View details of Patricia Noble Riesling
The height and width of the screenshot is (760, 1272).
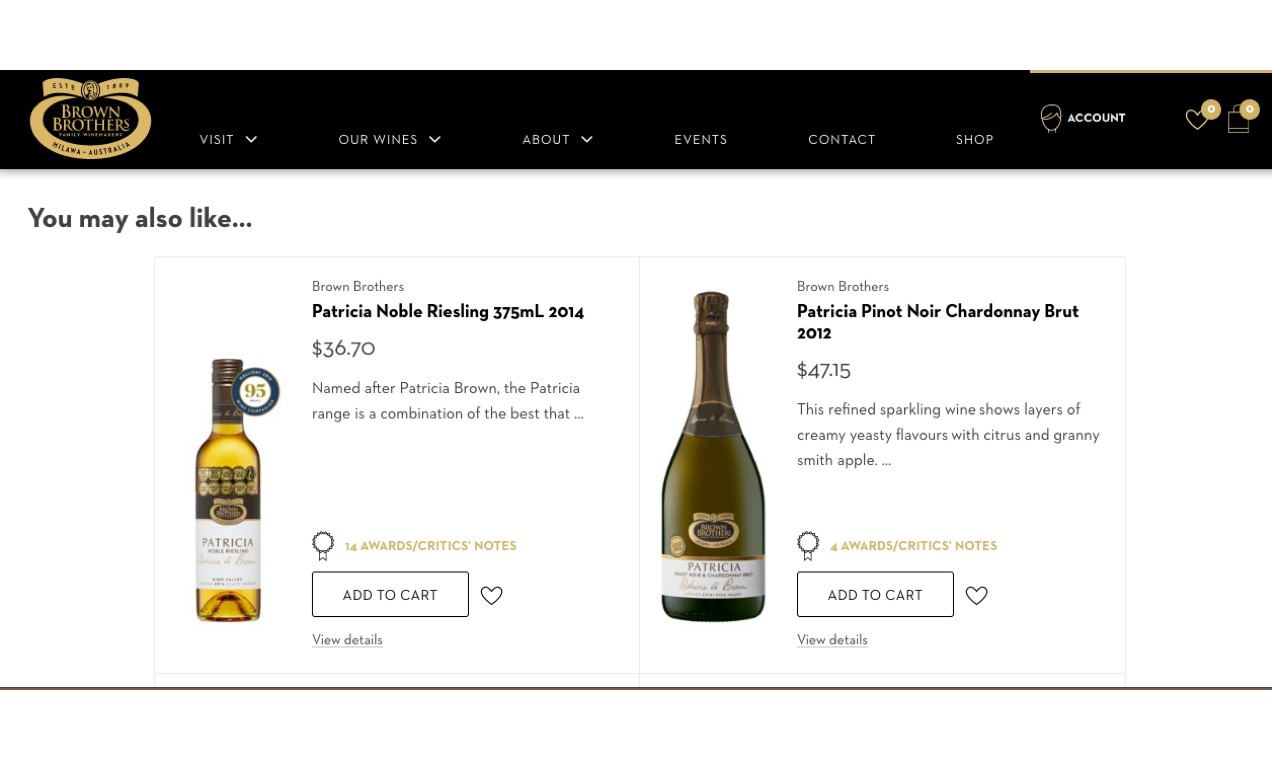click(x=347, y=640)
